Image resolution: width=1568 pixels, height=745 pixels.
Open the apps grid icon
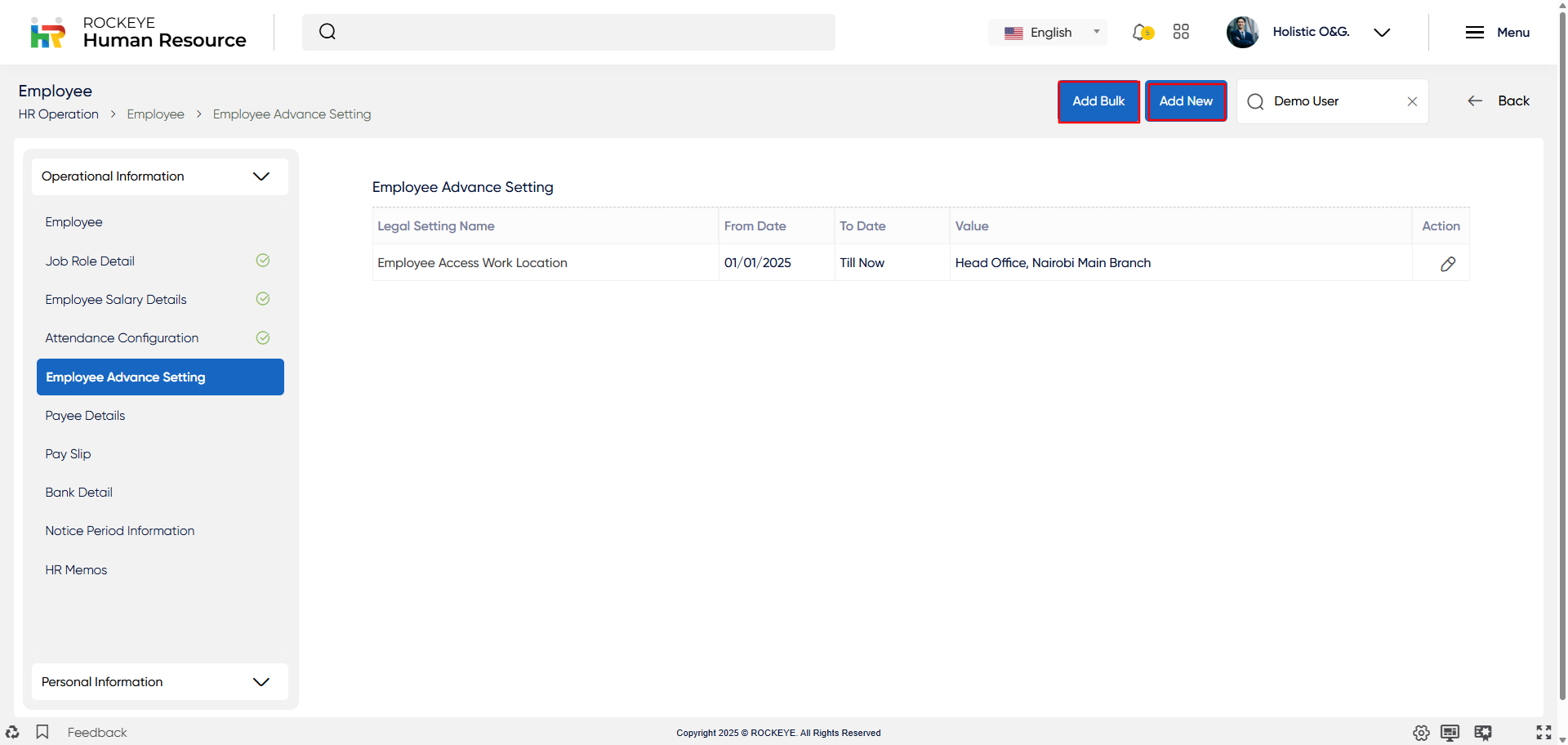pyautogui.click(x=1181, y=32)
